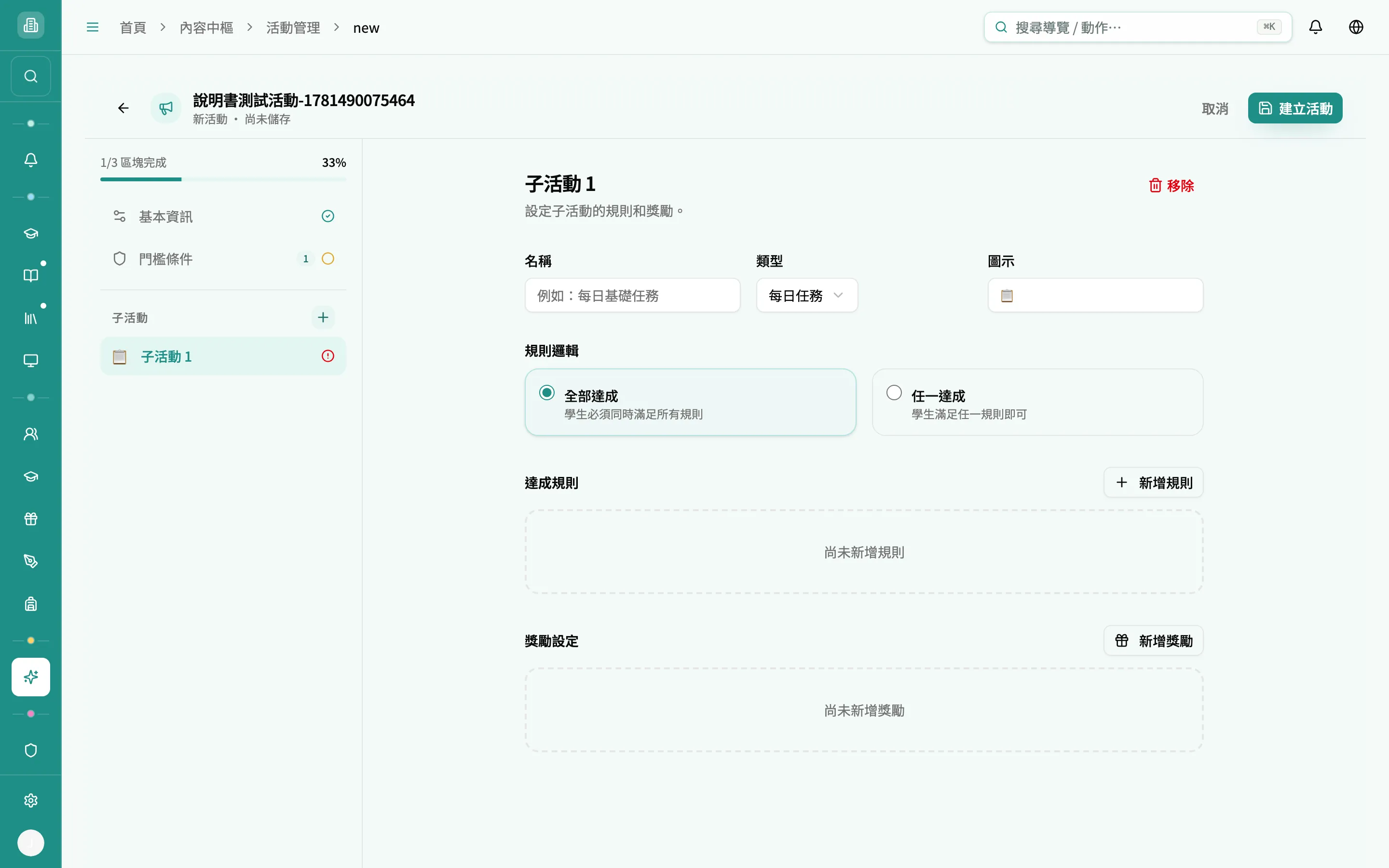The height and width of the screenshot is (868, 1389).
Task: Click 取消 to cancel
Action: tap(1215, 108)
